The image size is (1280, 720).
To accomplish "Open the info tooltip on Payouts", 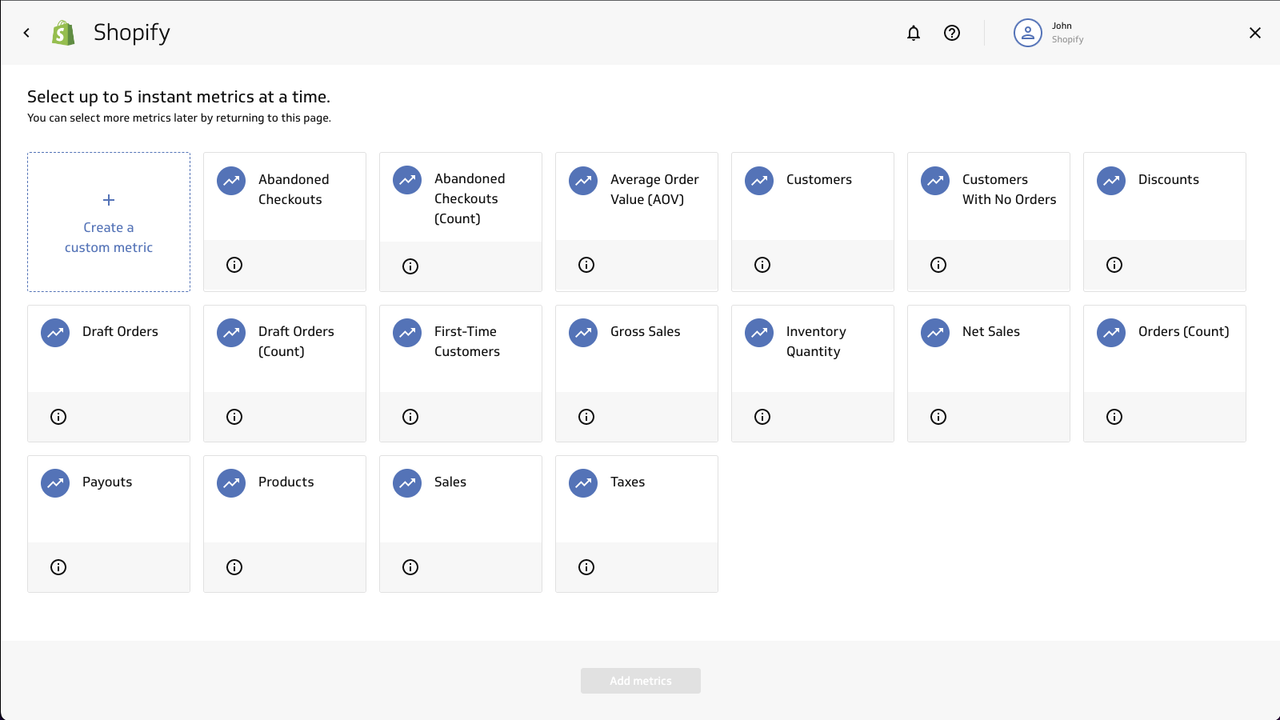I will [x=58, y=566].
